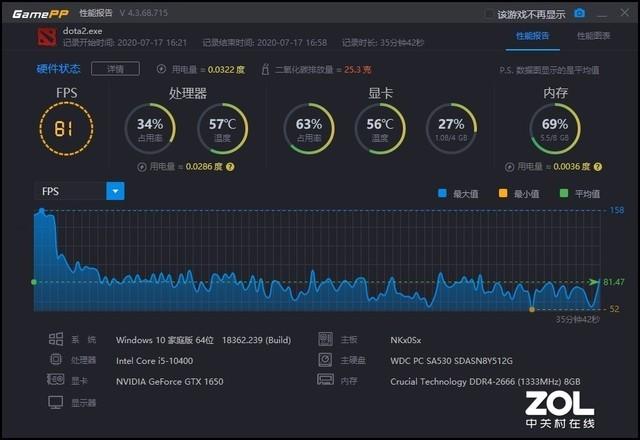Click the 'NKx0Sx' motherboard text
The width and height of the screenshot is (640, 440).
pyautogui.click(x=406, y=340)
